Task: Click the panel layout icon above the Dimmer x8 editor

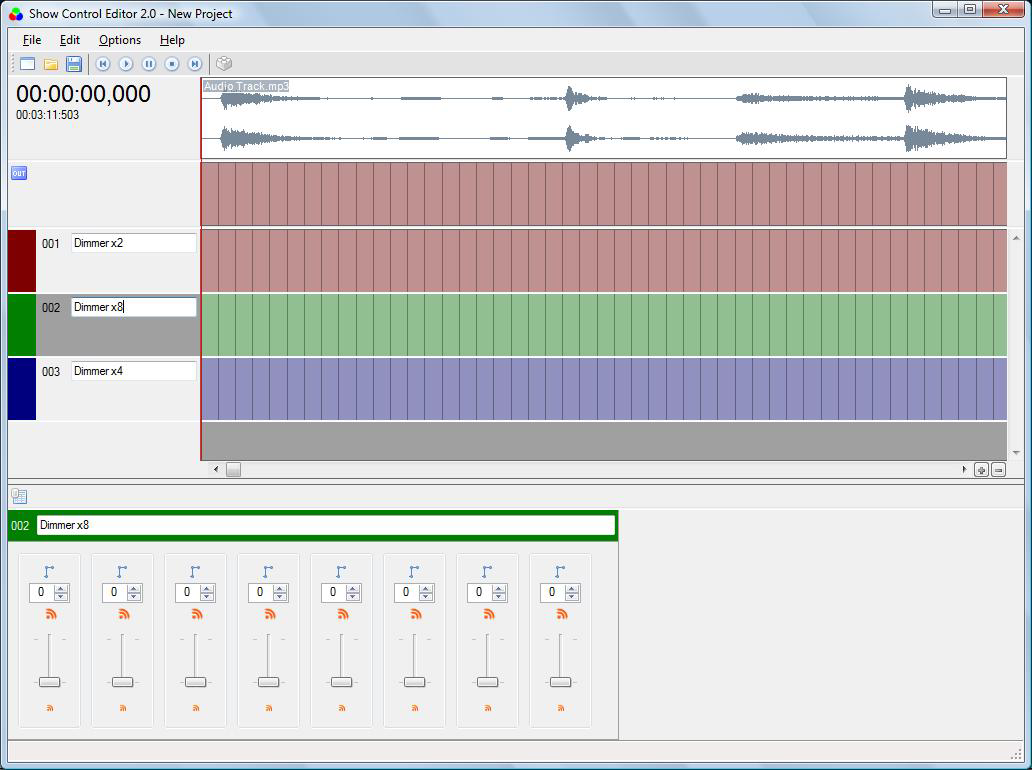Action: [x=19, y=496]
